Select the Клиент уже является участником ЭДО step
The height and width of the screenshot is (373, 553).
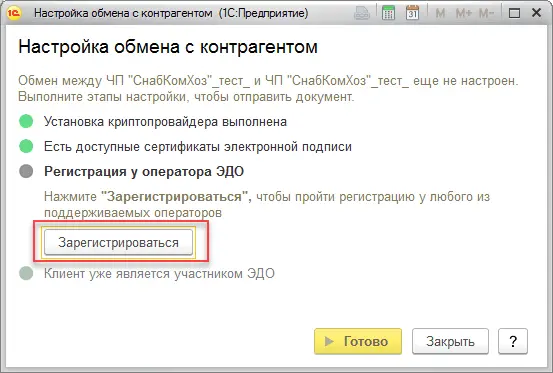tap(159, 274)
